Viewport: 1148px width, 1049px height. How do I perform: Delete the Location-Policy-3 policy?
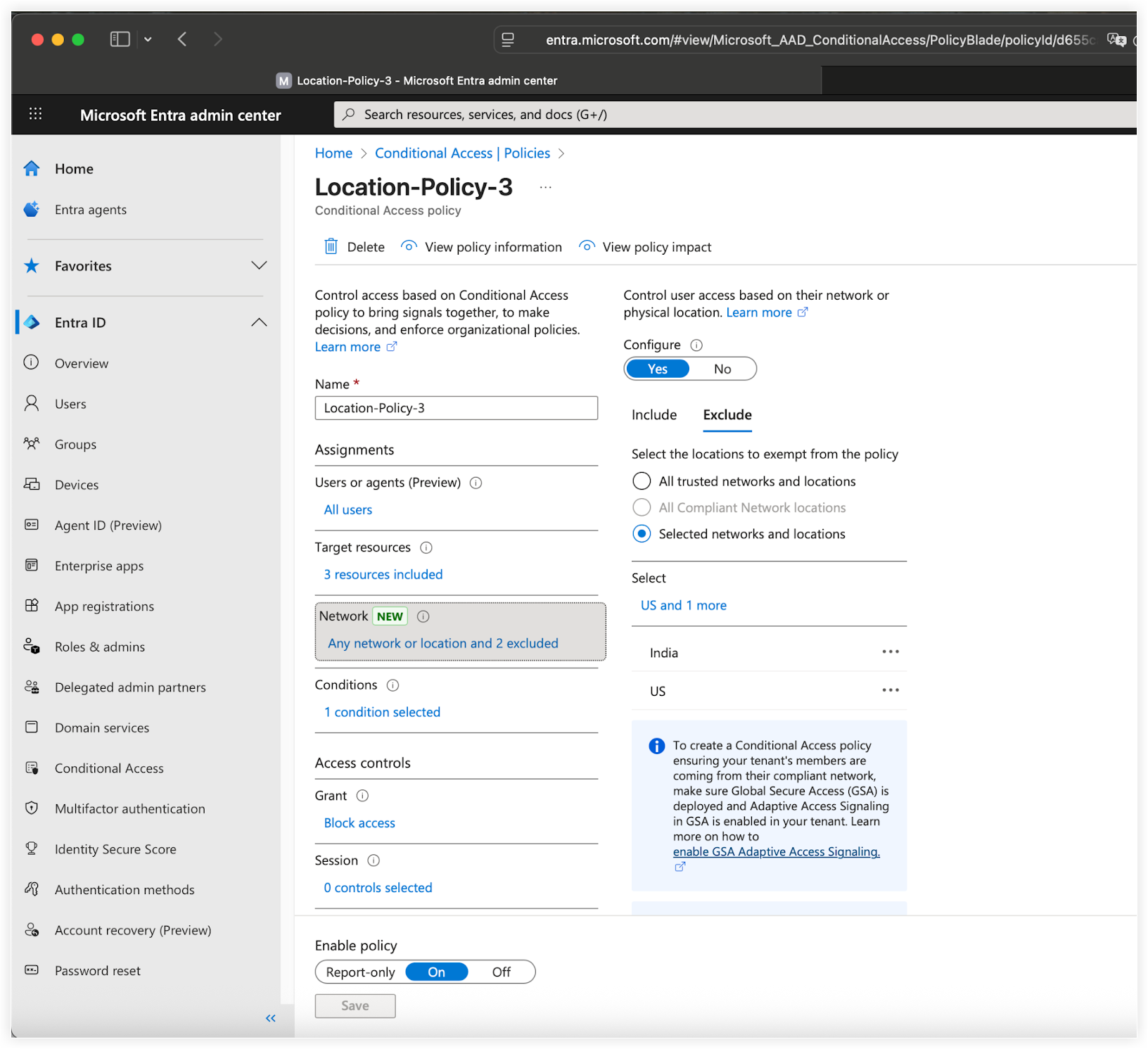click(355, 246)
